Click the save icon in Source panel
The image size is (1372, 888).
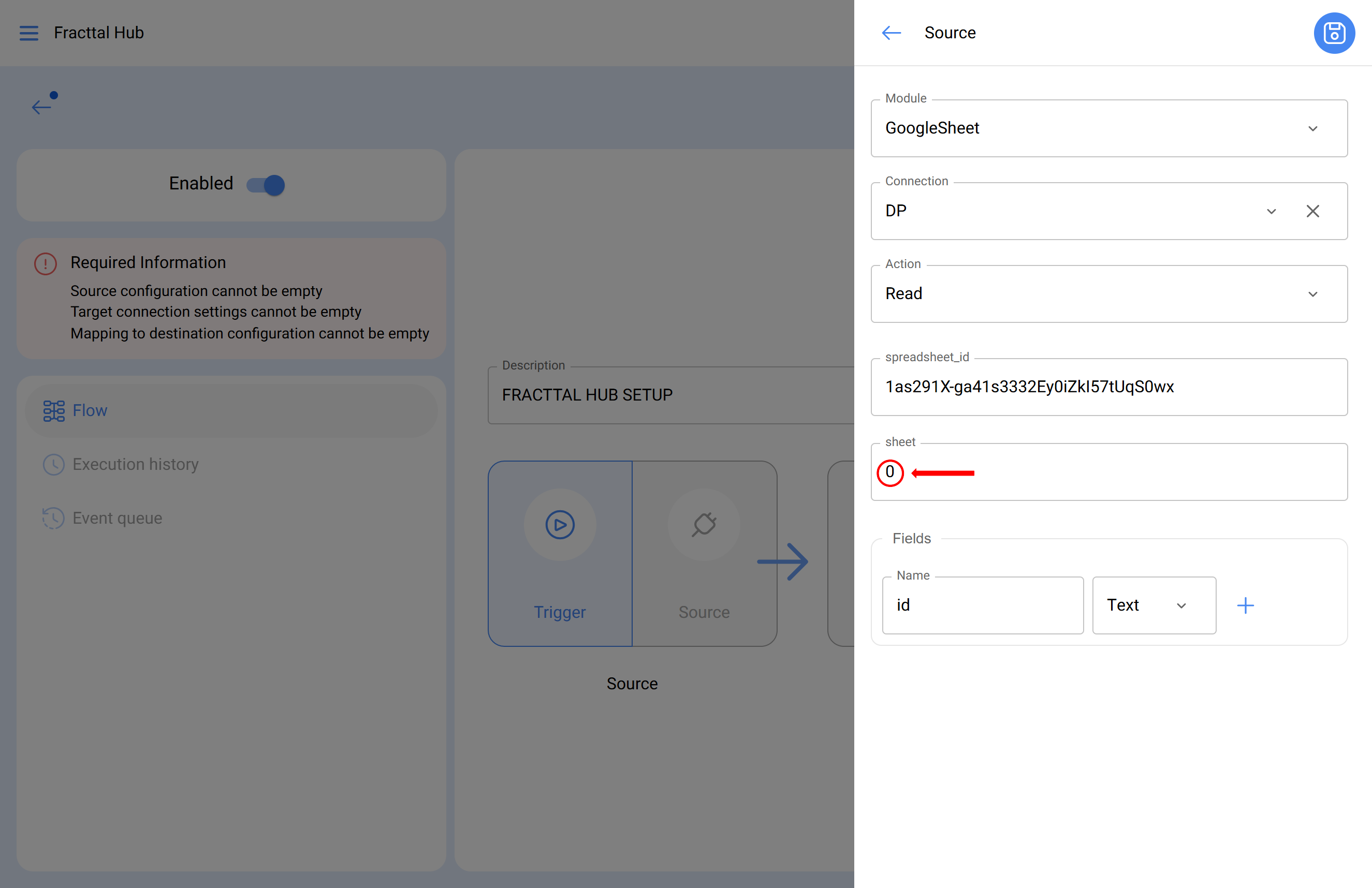point(1333,34)
